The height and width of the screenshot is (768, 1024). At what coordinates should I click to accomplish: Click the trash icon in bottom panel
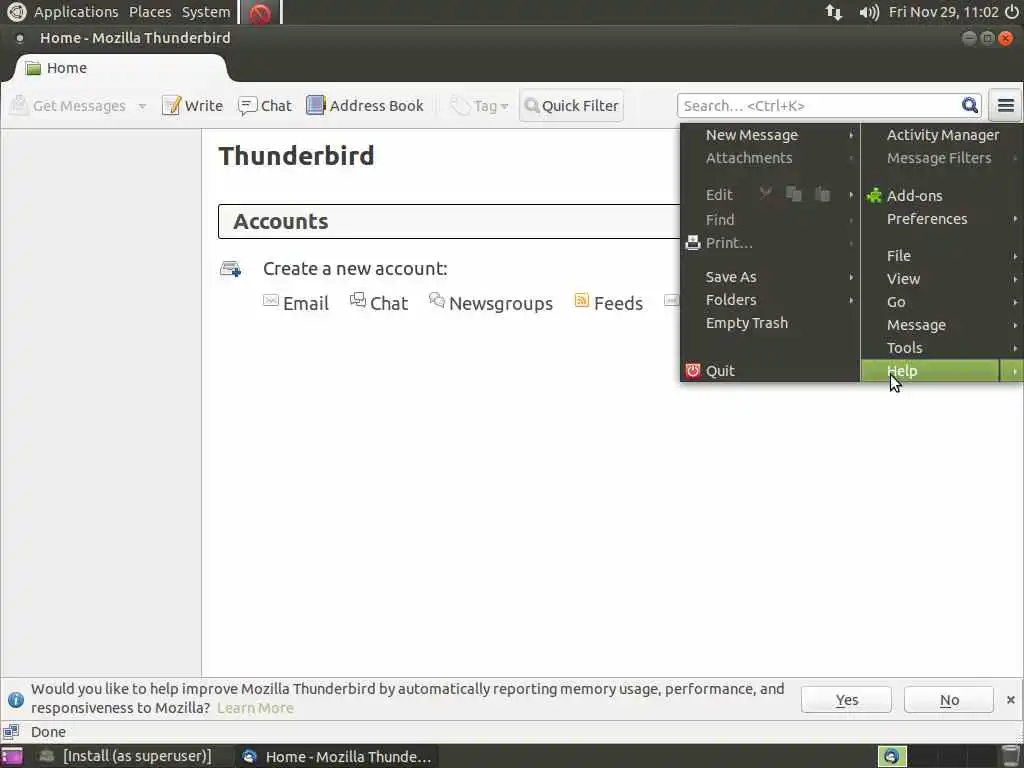(x=1010, y=756)
